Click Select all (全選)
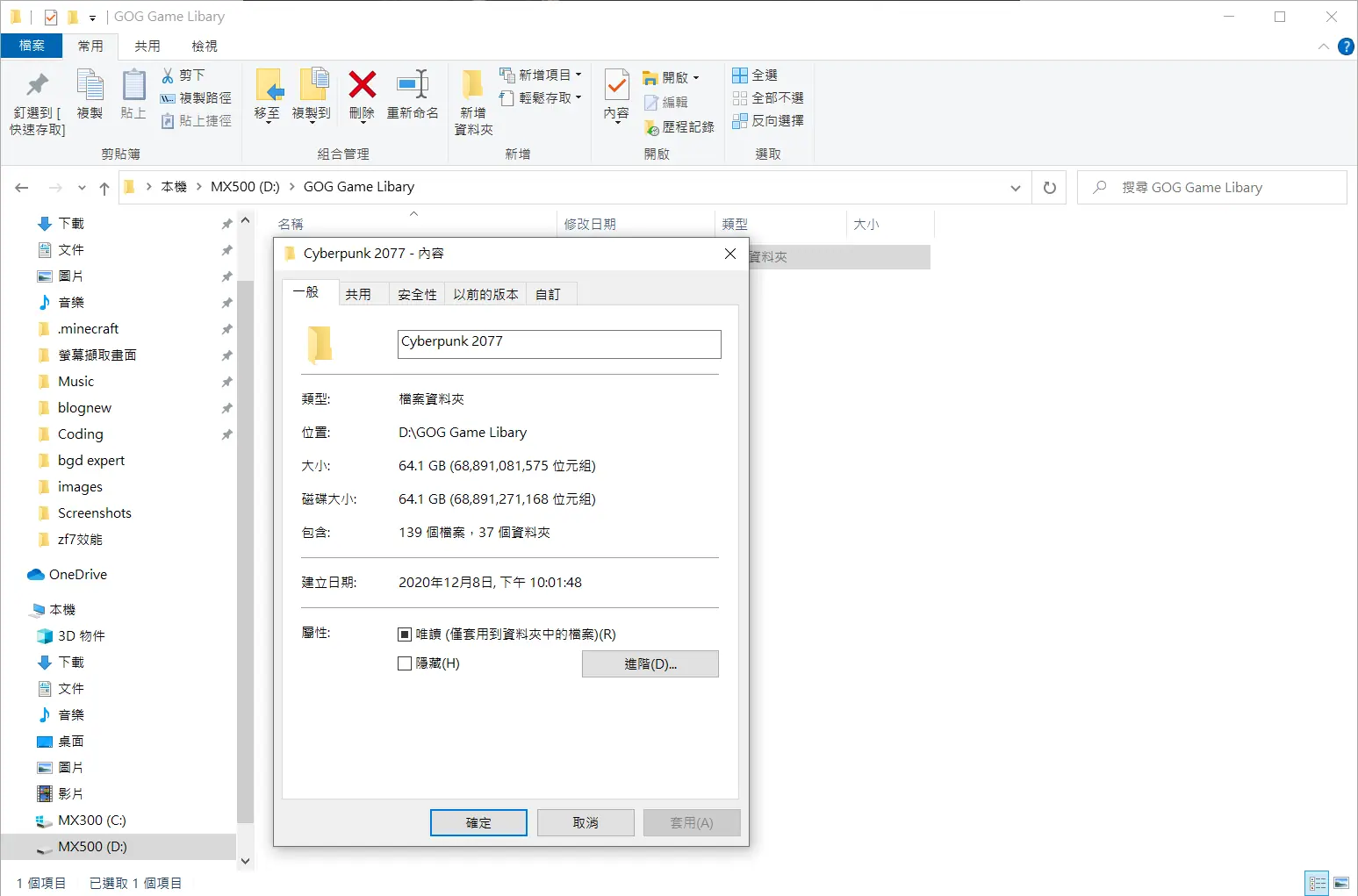Image resolution: width=1358 pixels, height=896 pixels. click(755, 75)
